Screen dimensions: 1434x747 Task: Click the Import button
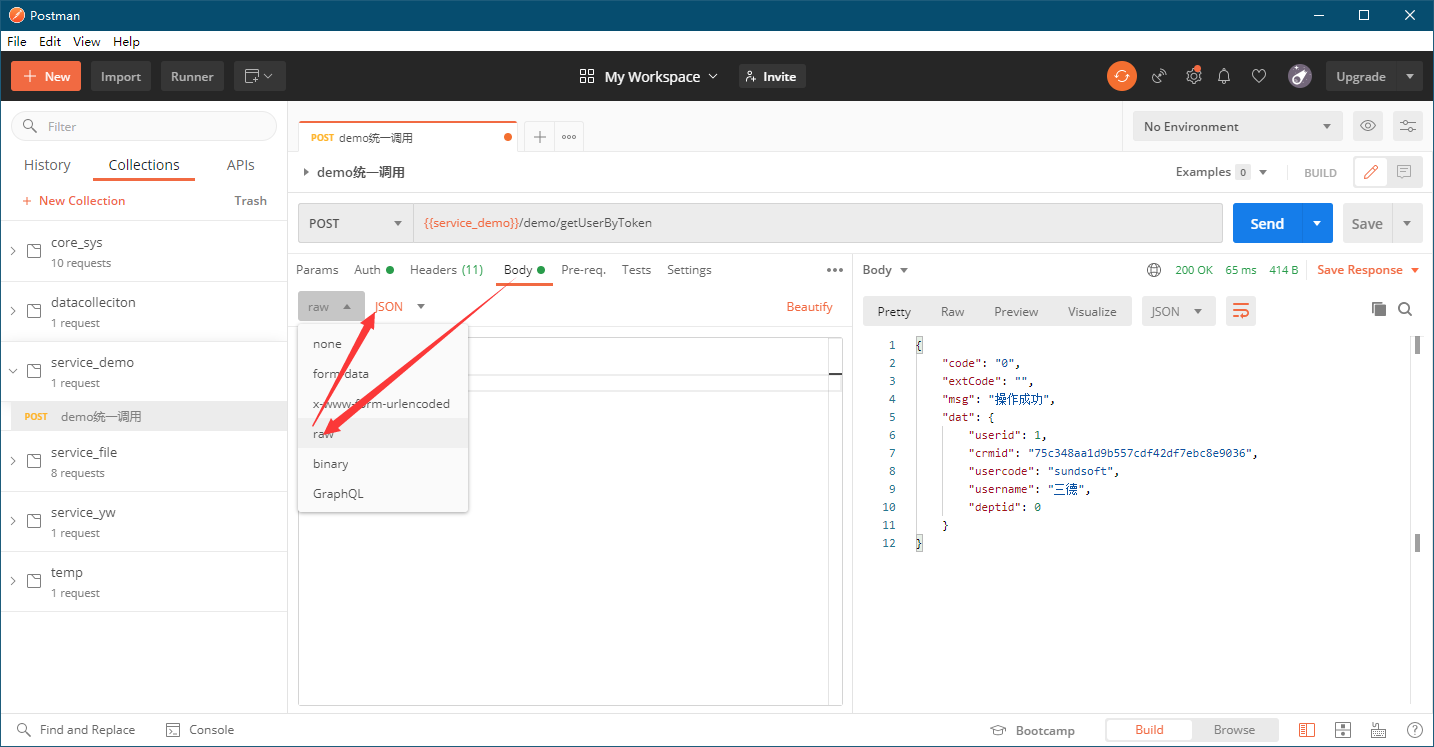pyautogui.click(x=121, y=76)
